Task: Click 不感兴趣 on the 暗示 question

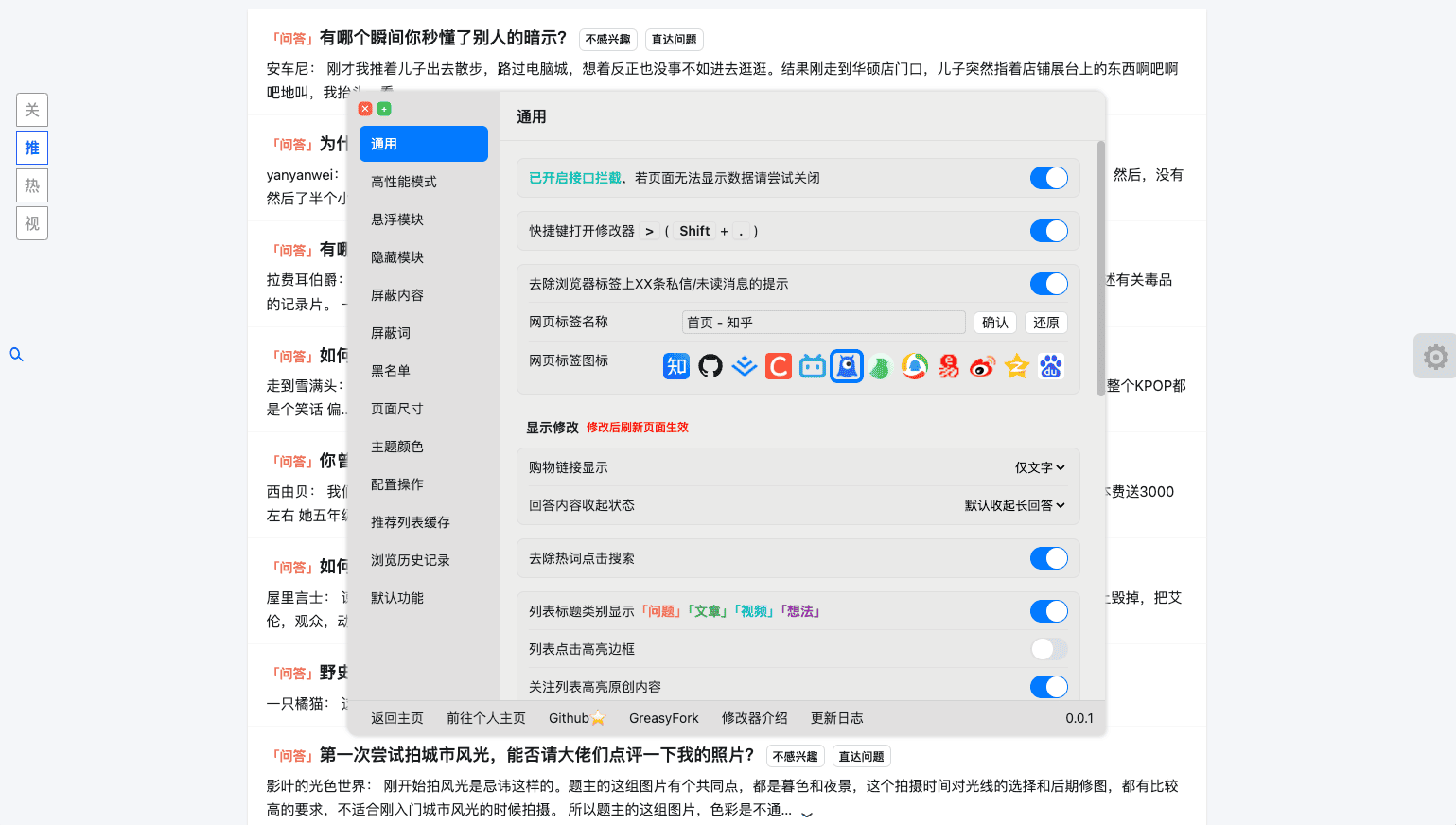Action: (x=608, y=40)
